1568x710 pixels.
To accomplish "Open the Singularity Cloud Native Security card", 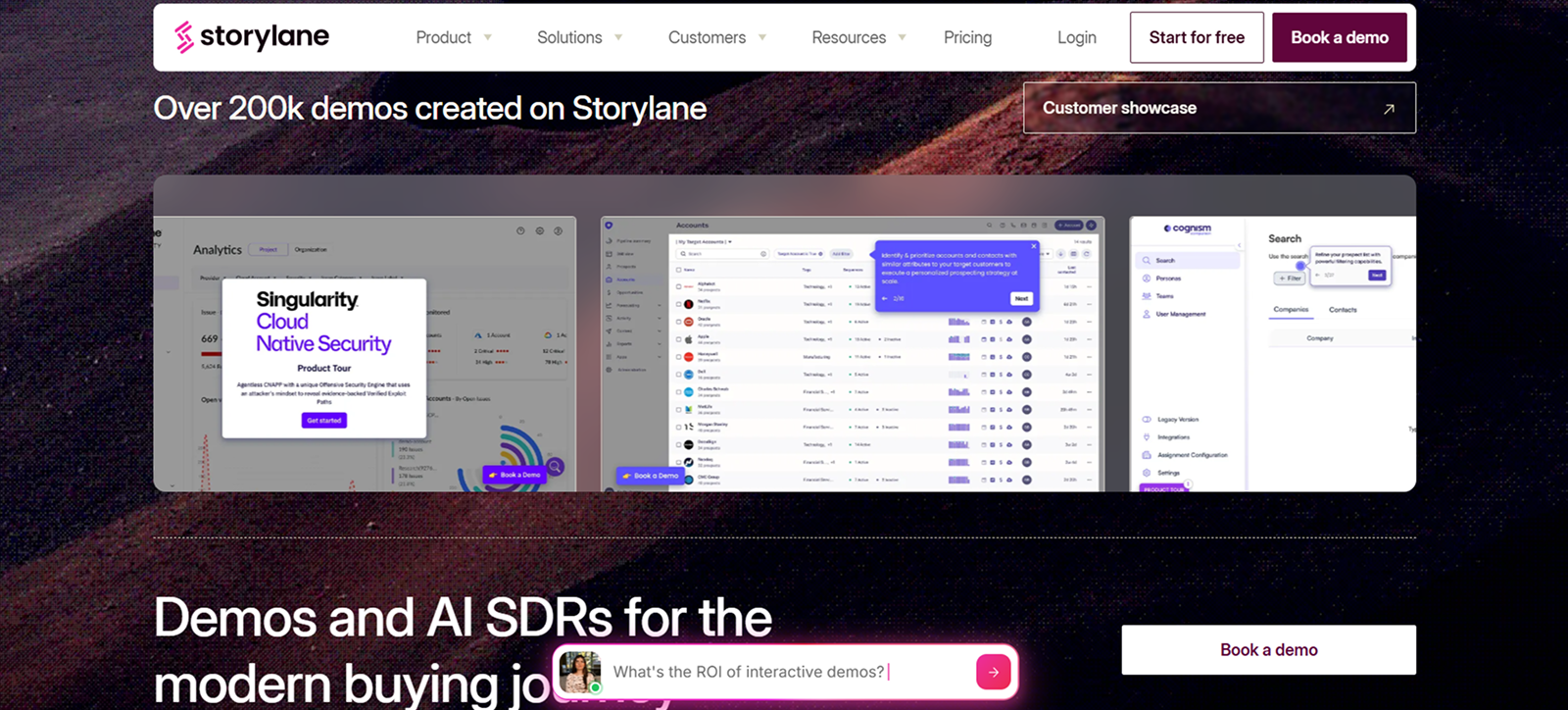I will (324, 358).
